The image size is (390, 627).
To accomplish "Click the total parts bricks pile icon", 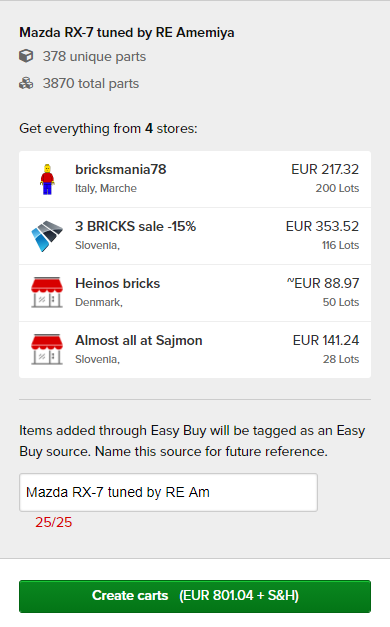I will pos(26,83).
